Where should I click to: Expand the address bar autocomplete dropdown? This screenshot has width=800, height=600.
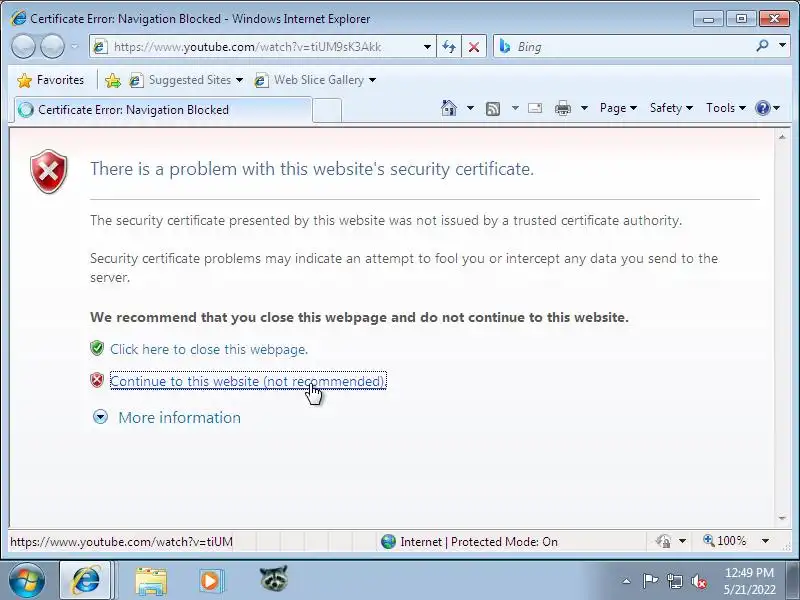[427, 47]
